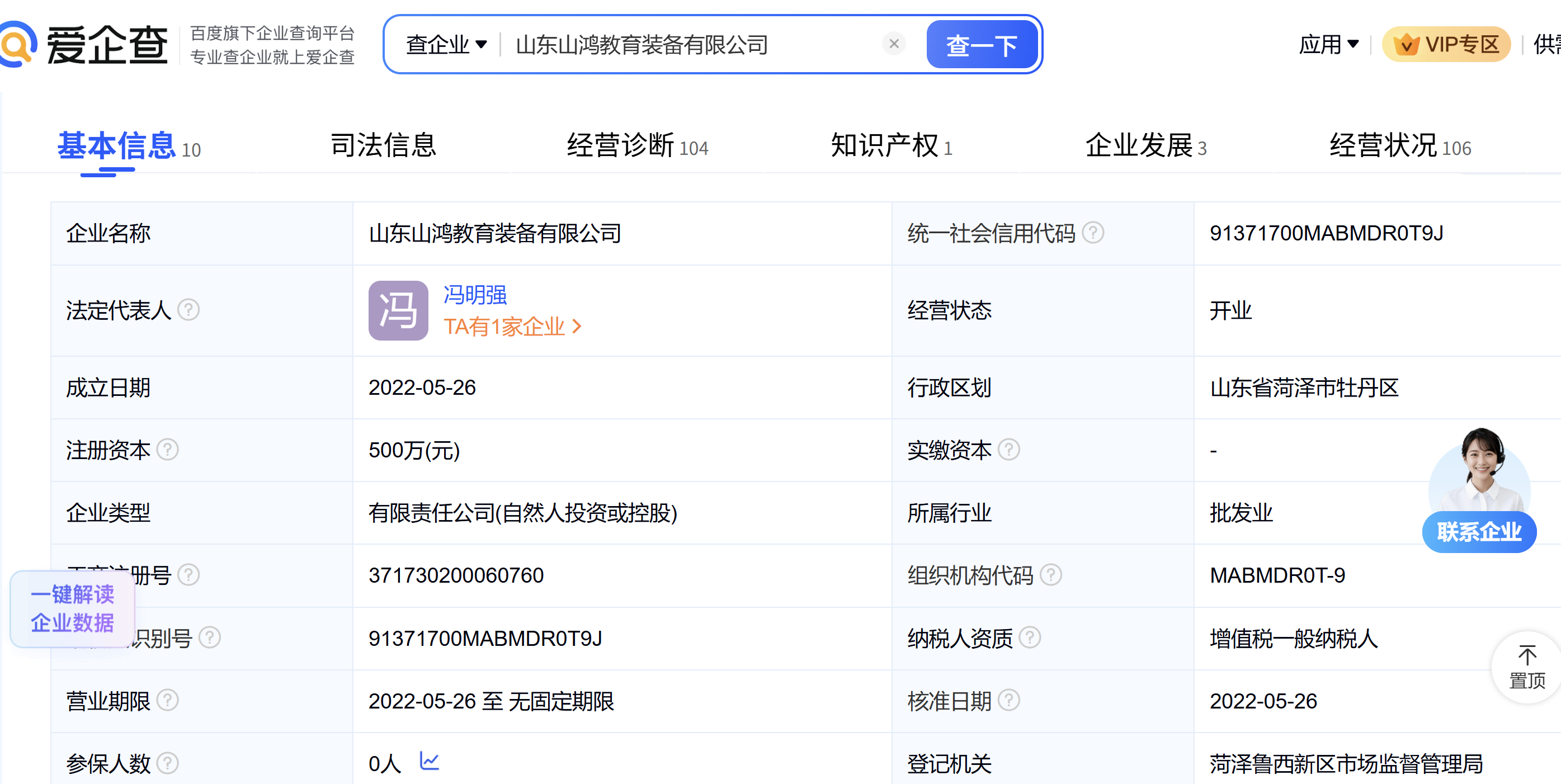The height and width of the screenshot is (784, 1561).
Task: Click the 联系企业 floating button
Action: coord(1479,532)
